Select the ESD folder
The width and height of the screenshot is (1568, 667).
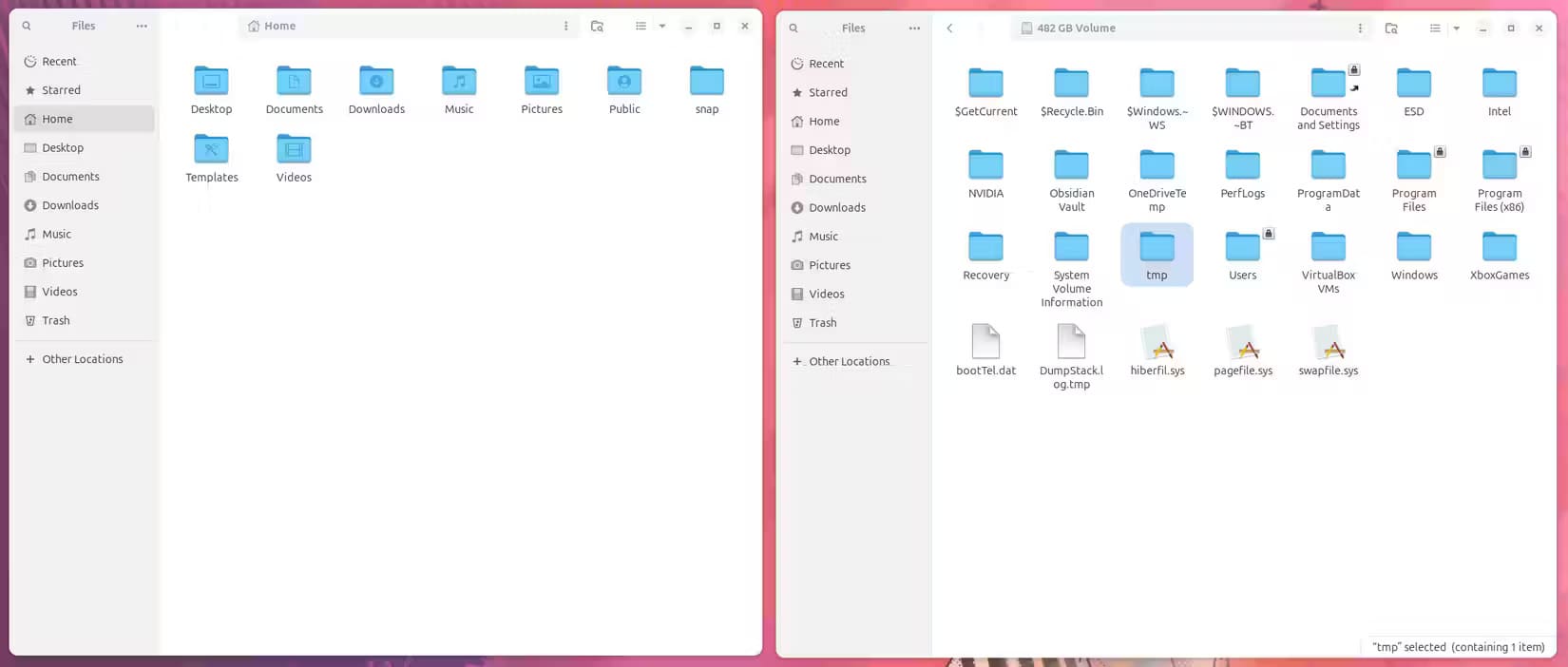pyautogui.click(x=1414, y=93)
